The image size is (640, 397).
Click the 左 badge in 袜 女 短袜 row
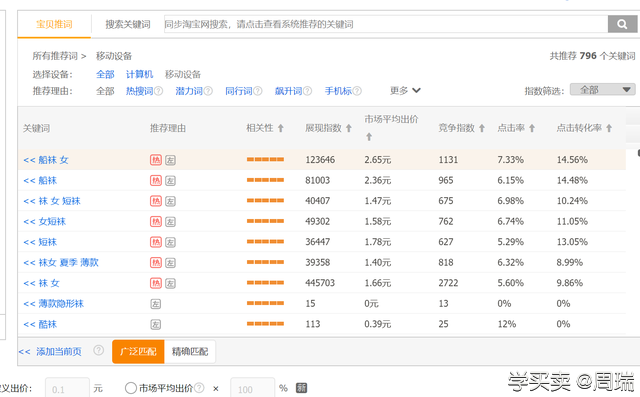tap(171, 201)
